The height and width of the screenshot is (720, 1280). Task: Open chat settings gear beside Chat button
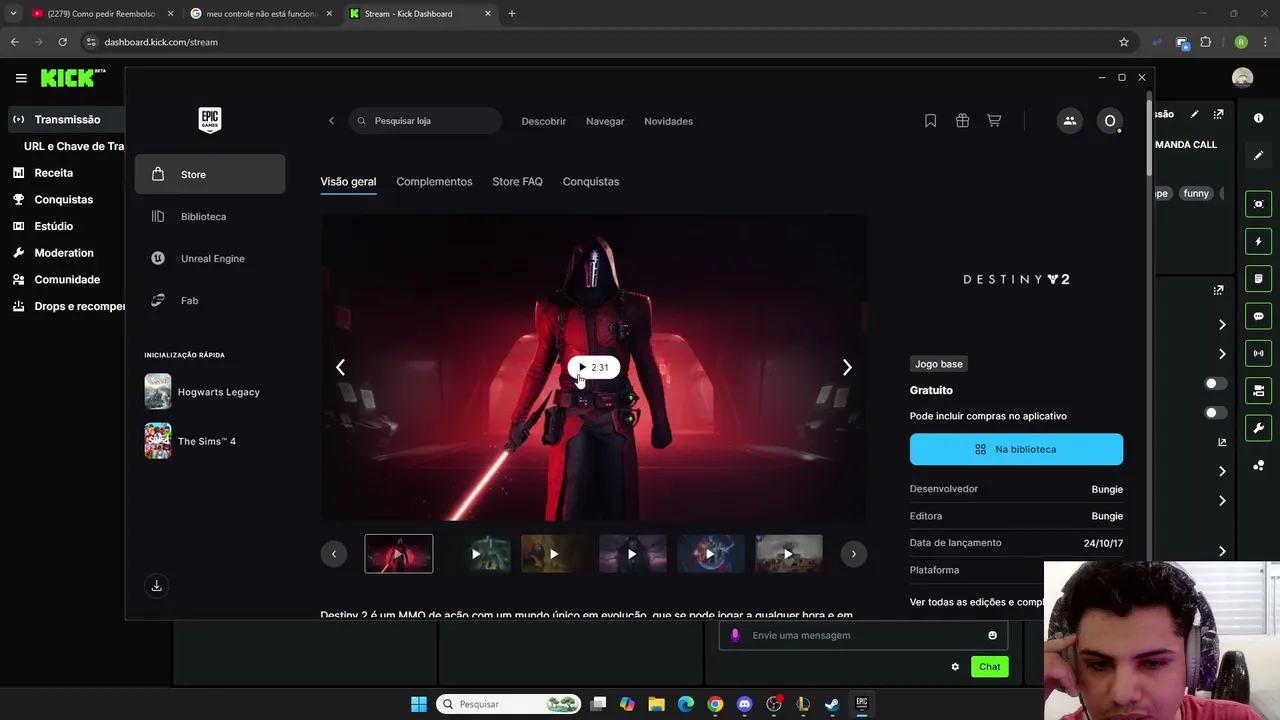pyautogui.click(x=955, y=667)
